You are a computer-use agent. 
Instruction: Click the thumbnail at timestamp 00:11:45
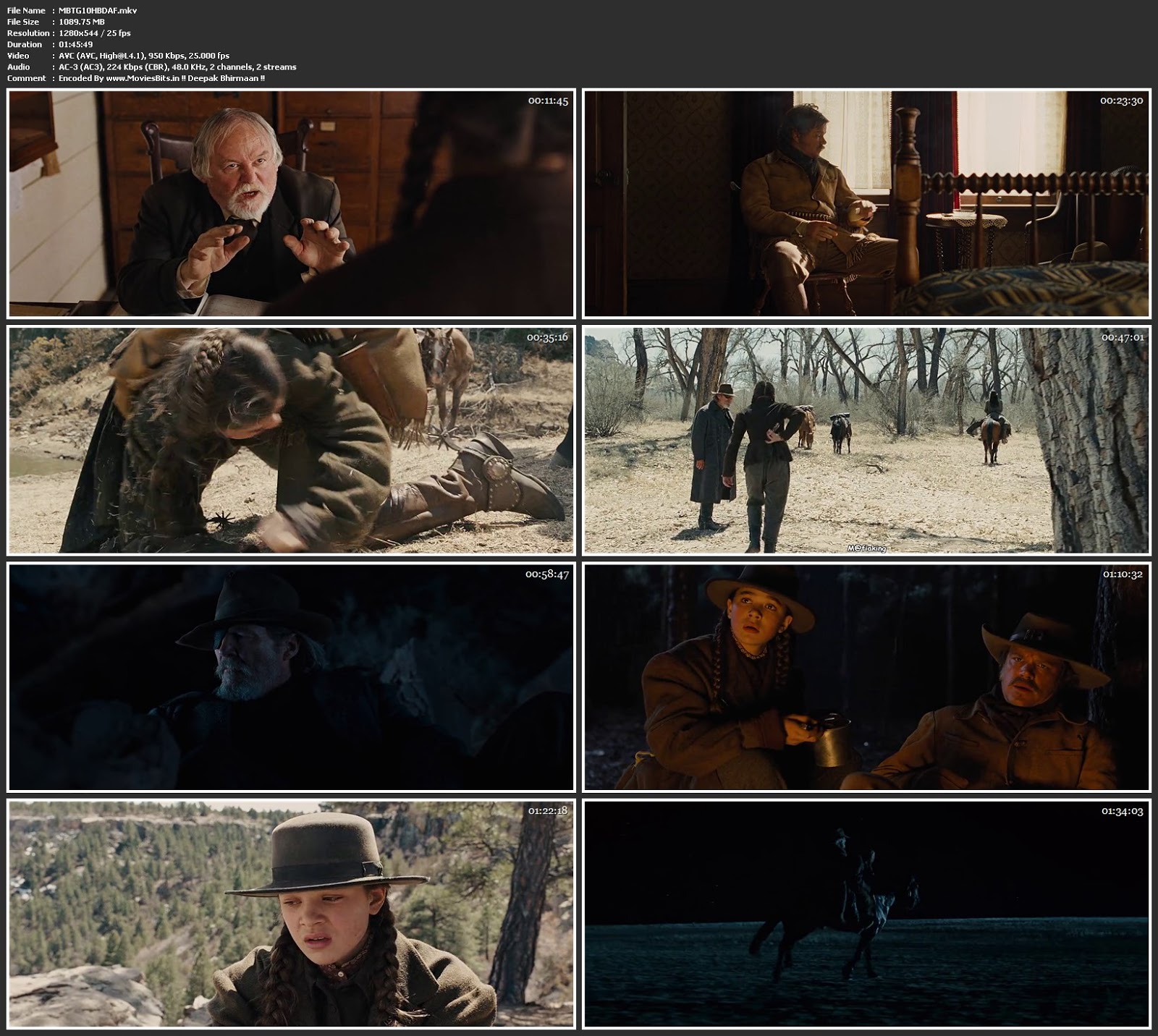point(290,204)
